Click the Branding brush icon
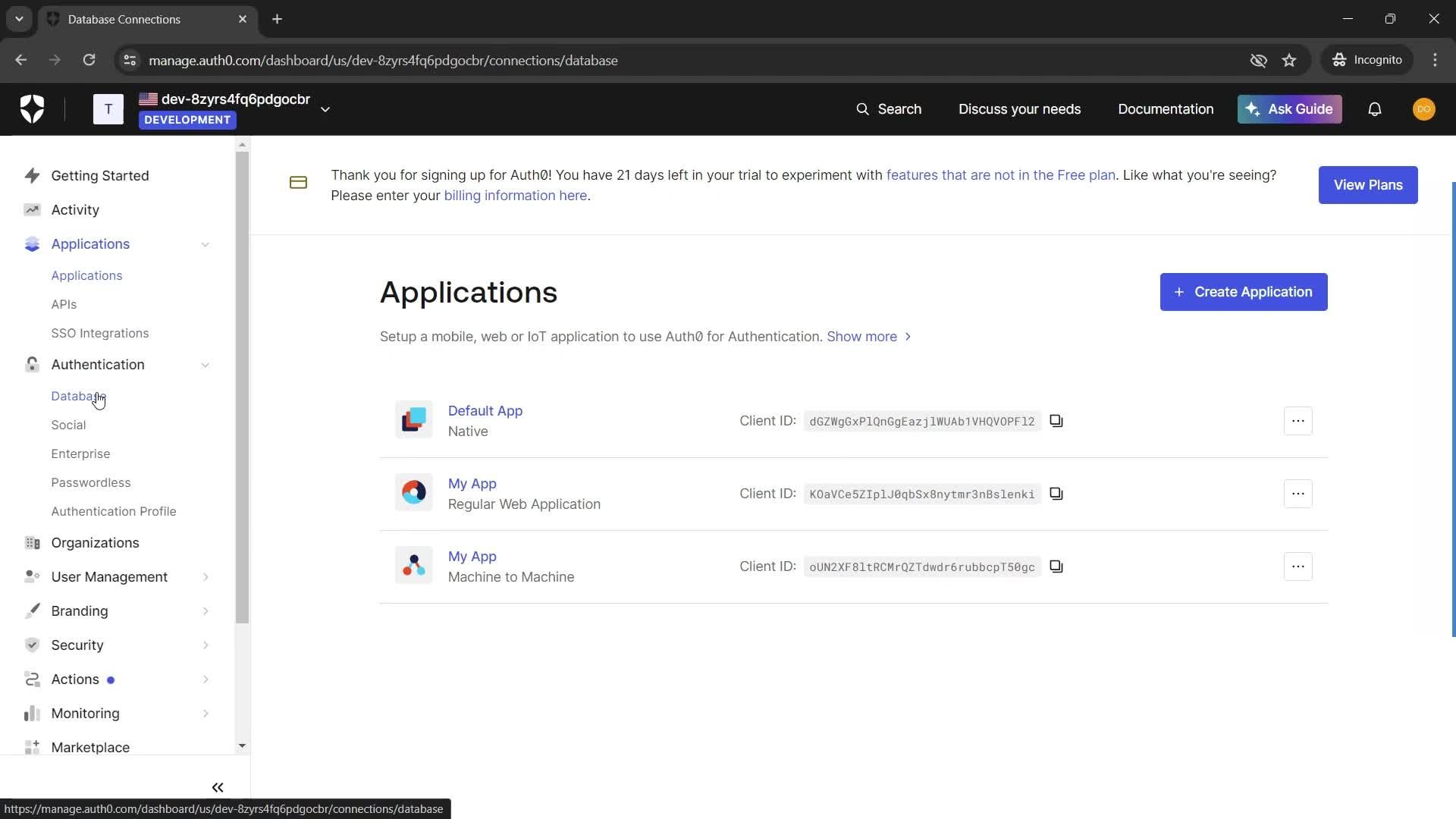 click(x=32, y=611)
